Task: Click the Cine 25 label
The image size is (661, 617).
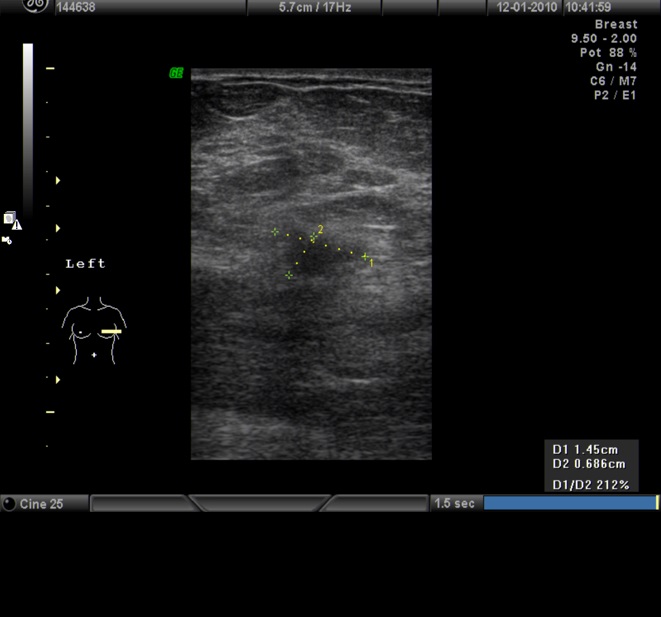Action: (42, 504)
